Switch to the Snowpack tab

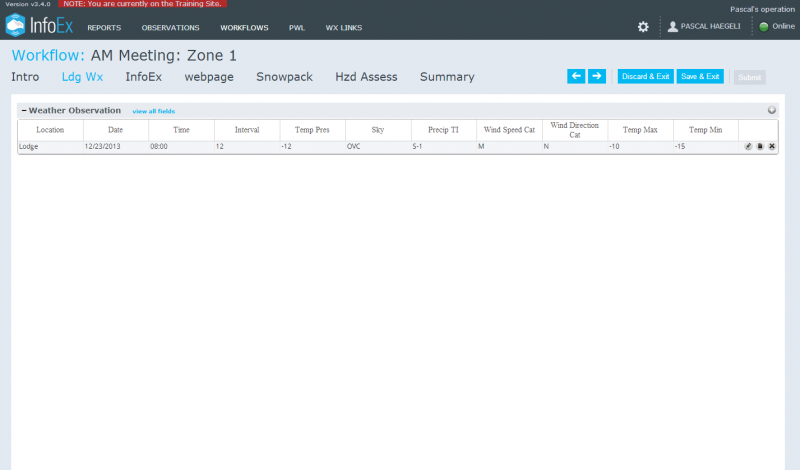tap(284, 77)
